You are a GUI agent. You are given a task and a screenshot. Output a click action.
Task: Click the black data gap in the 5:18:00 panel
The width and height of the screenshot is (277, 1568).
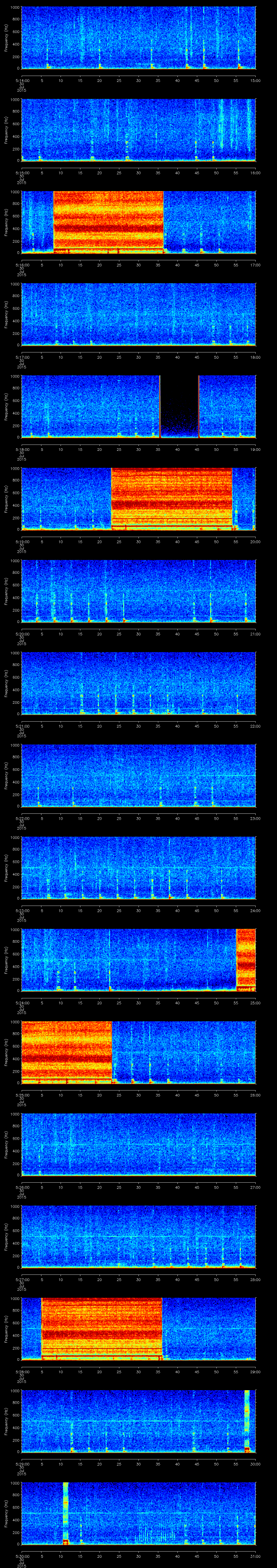[180, 407]
